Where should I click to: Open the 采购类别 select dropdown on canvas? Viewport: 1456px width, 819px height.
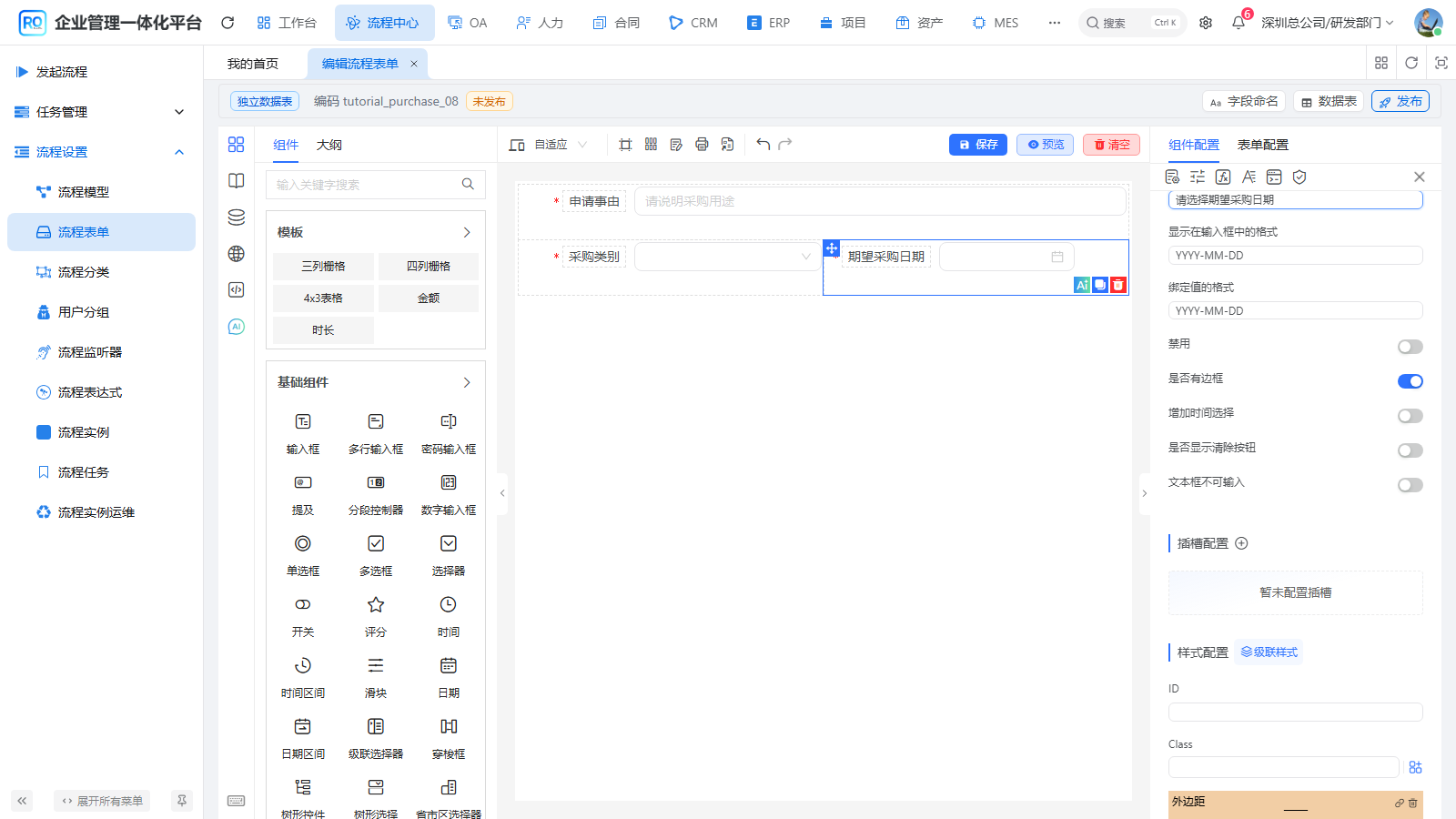[x=726, y=257]
